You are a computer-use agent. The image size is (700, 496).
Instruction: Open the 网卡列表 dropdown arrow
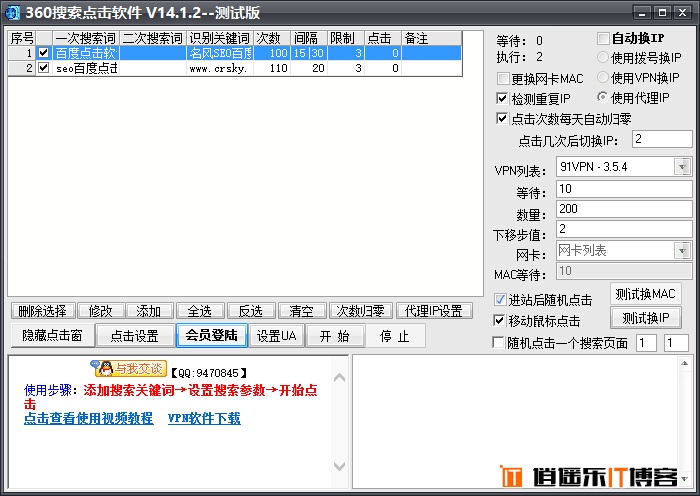point(682,250)
